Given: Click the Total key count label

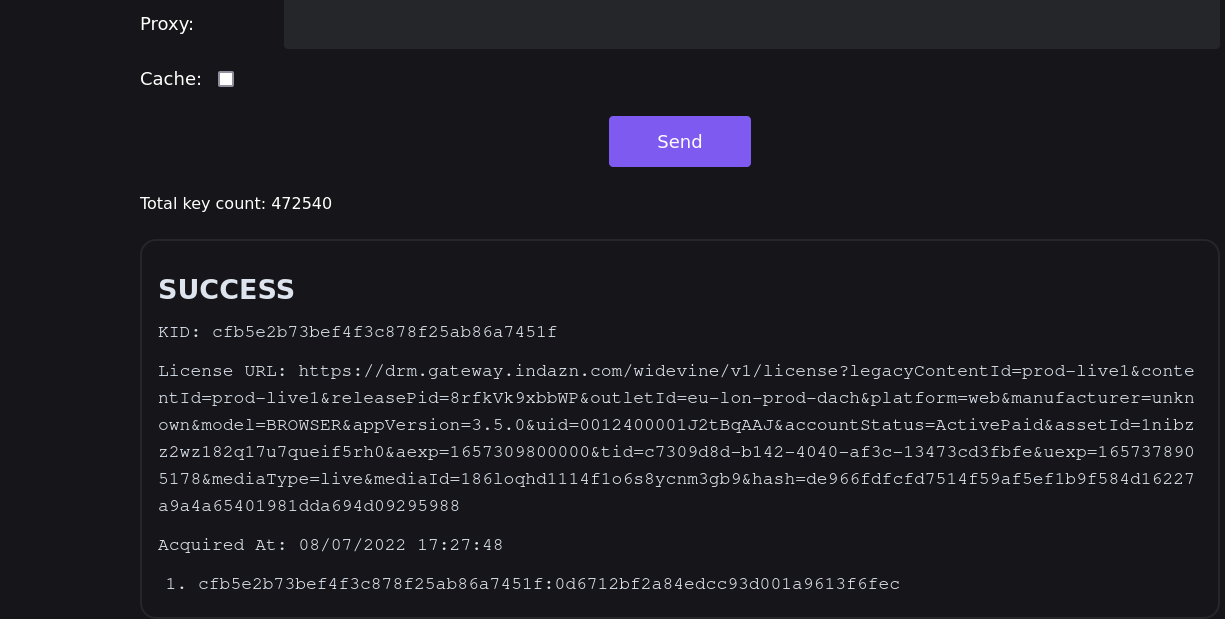Looking at the screenshot, I should pyautogui.click(x=203, y=204).
